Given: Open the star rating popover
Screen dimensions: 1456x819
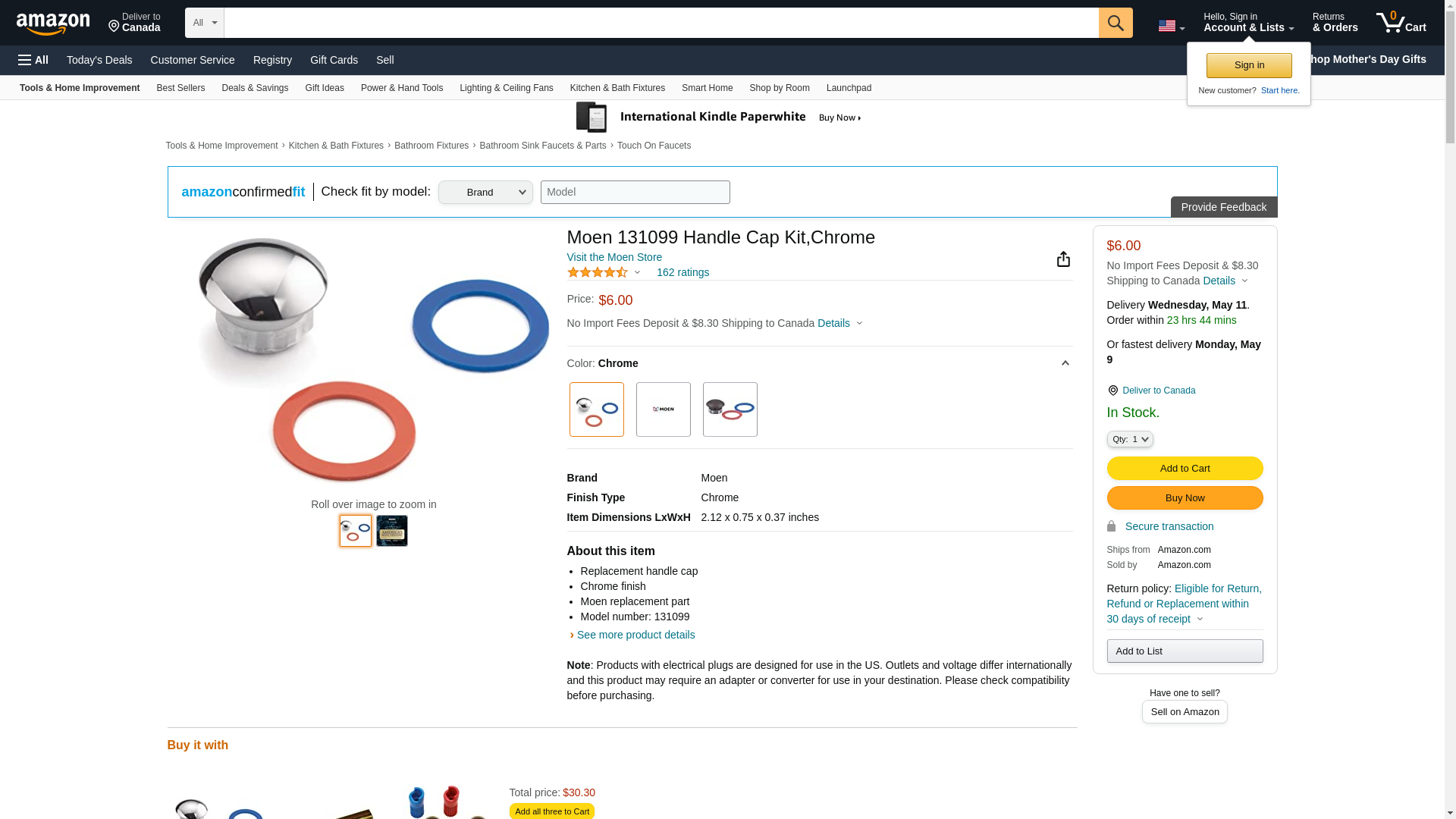Looking at the screenshot, I should 604,272.
